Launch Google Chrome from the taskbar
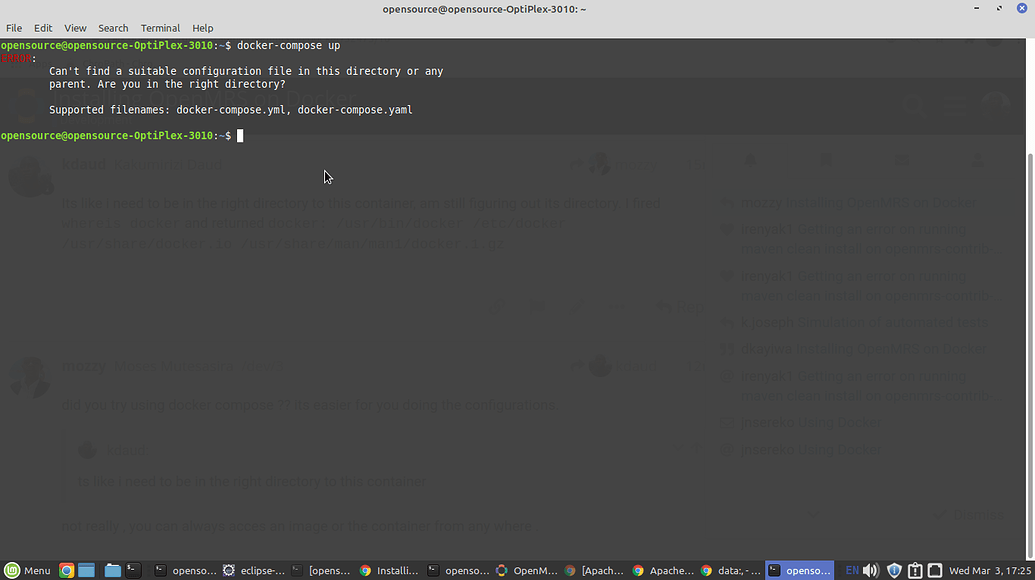This screenshot has width=1035, height=580. point(66,570)
